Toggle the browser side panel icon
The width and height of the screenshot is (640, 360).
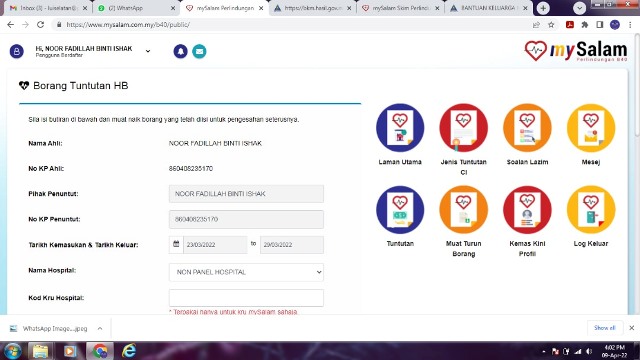pyautogui.click(x=600, y=25)
